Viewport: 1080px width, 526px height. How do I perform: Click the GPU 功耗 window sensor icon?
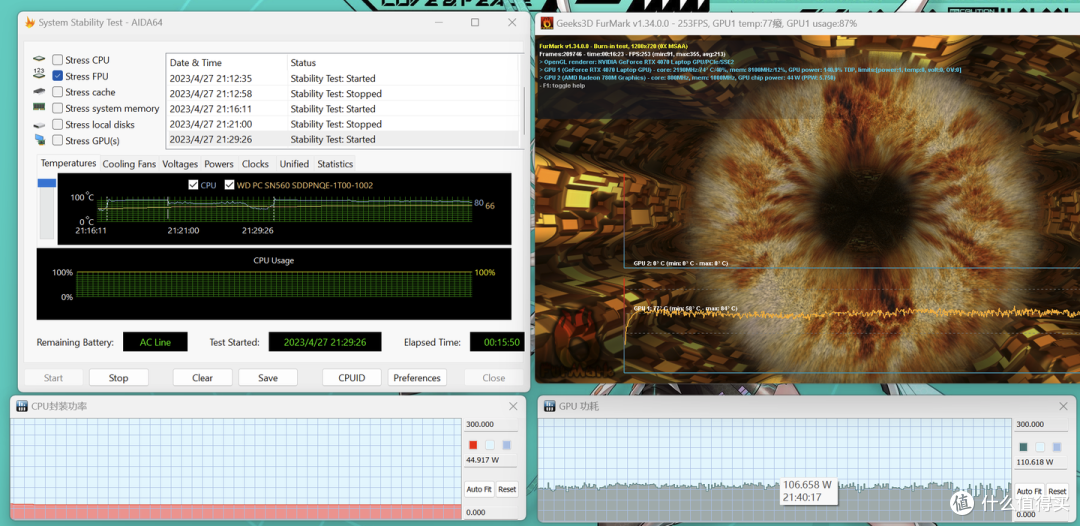550,406
